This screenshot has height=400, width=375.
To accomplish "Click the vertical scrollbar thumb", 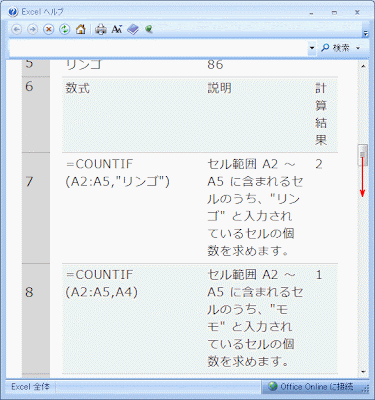I will [x=363, y=155].
